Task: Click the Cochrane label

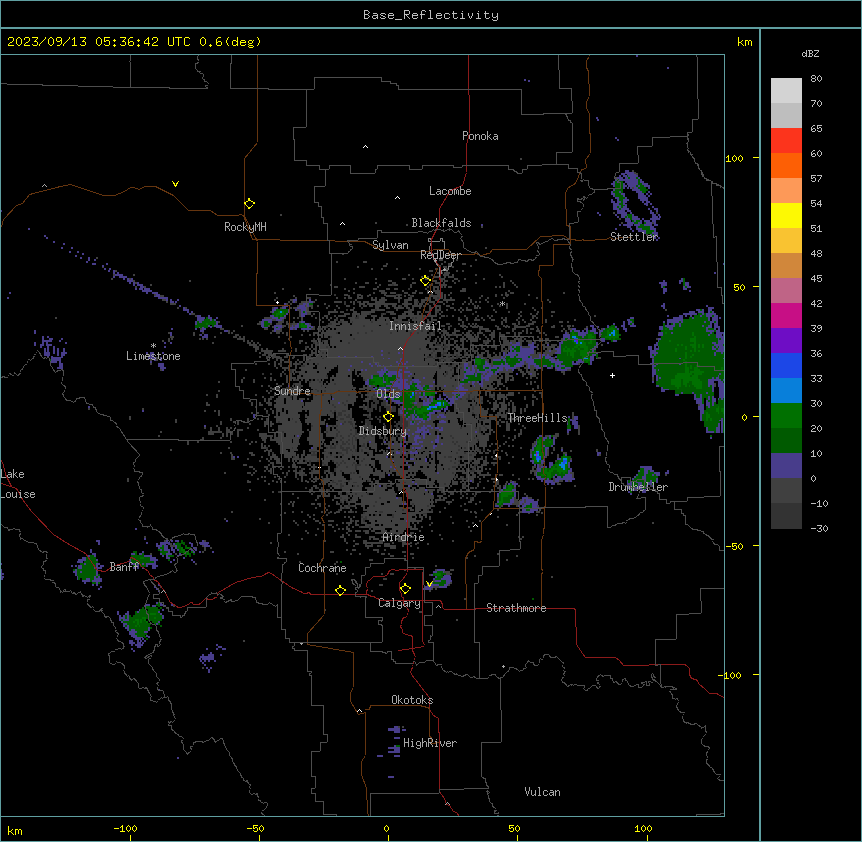Action: (322, 568)
